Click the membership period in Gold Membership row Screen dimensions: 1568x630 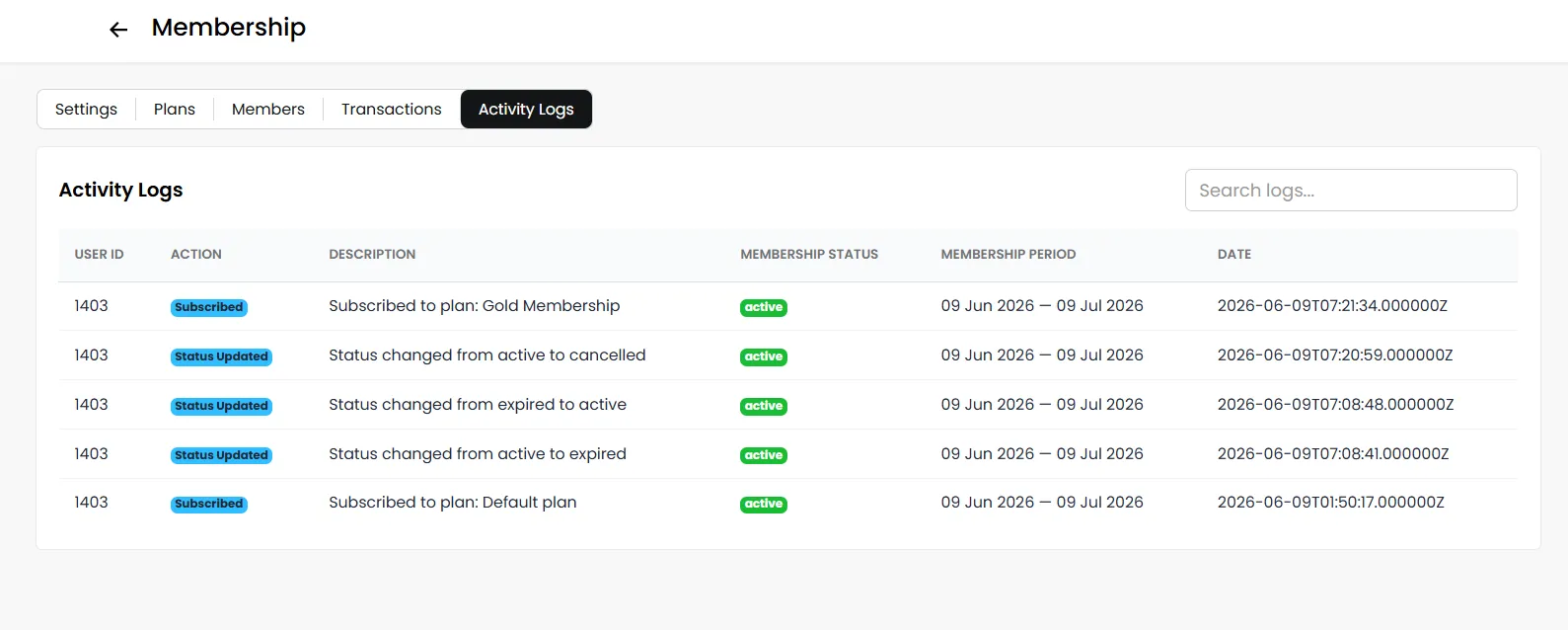1042,306
